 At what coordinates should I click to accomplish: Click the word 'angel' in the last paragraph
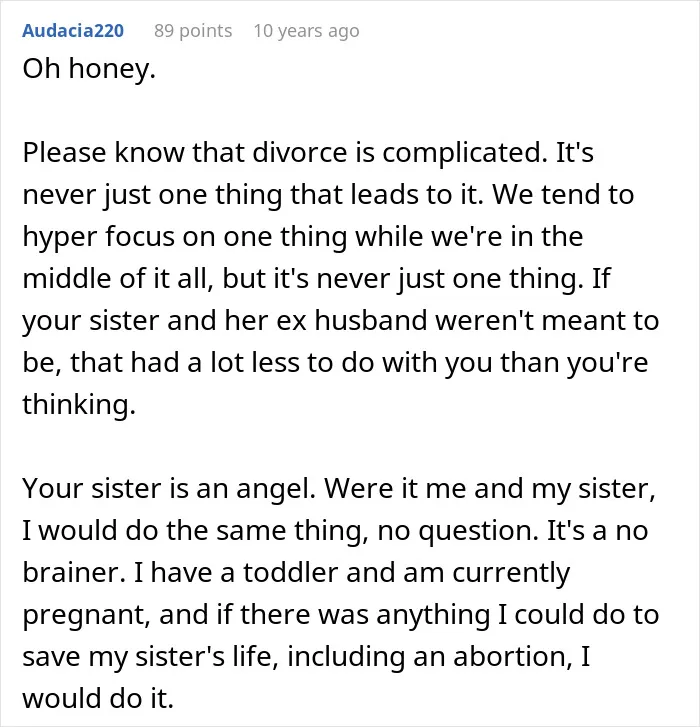click(276, 490)
